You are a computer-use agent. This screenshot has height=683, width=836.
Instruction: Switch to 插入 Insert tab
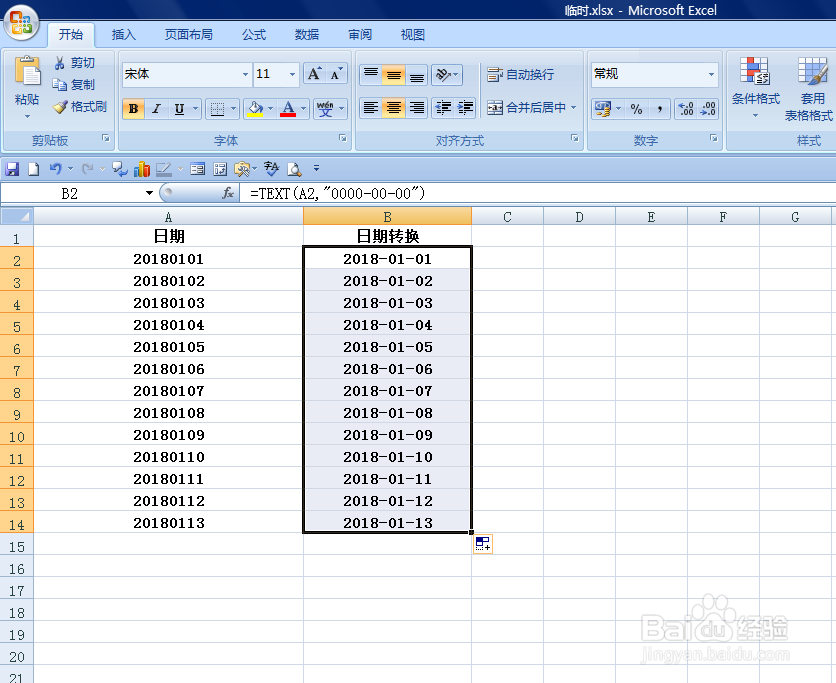pos(124,35)
